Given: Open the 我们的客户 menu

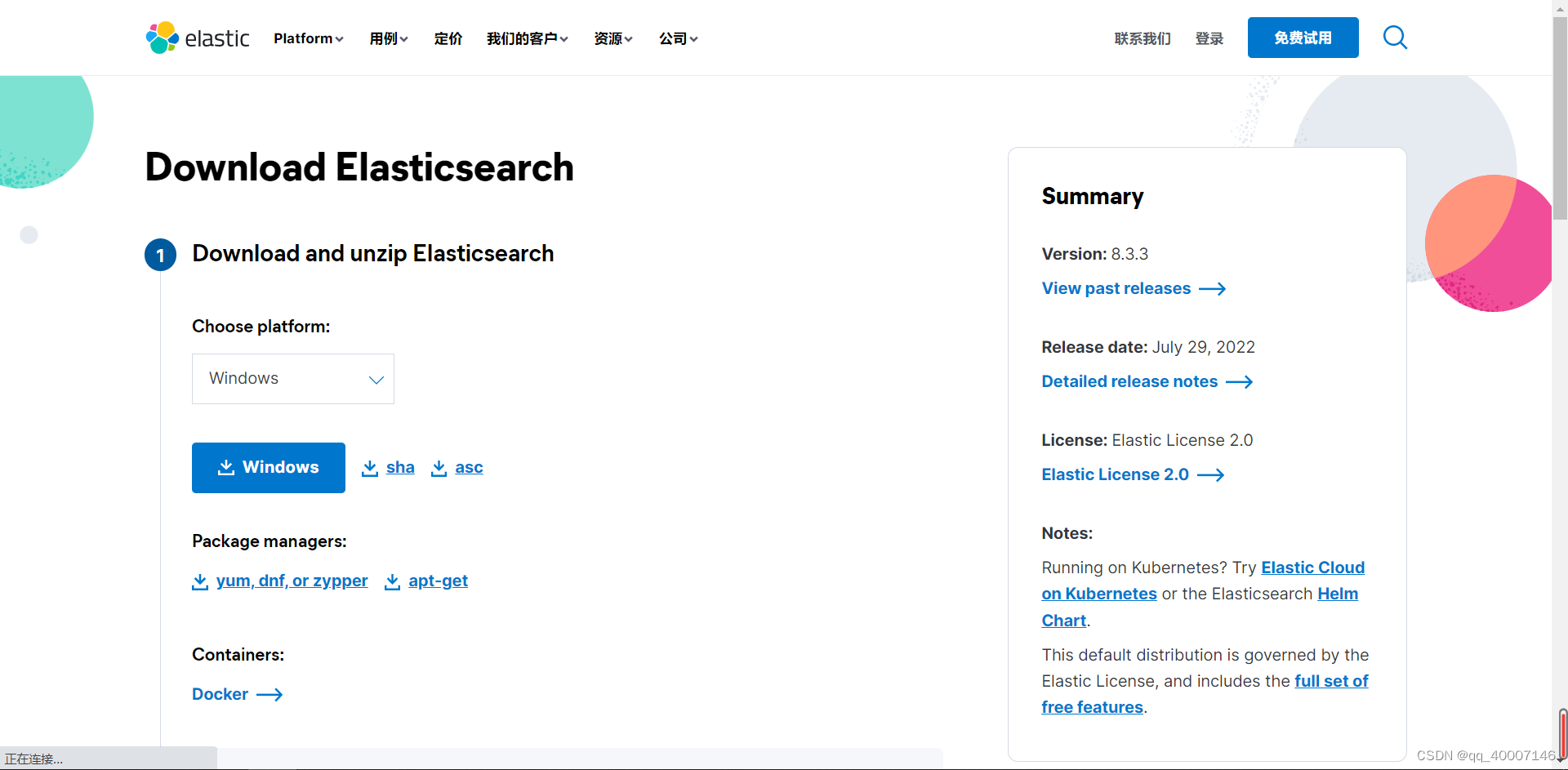Looking at the screenshot, I should 527,38.
